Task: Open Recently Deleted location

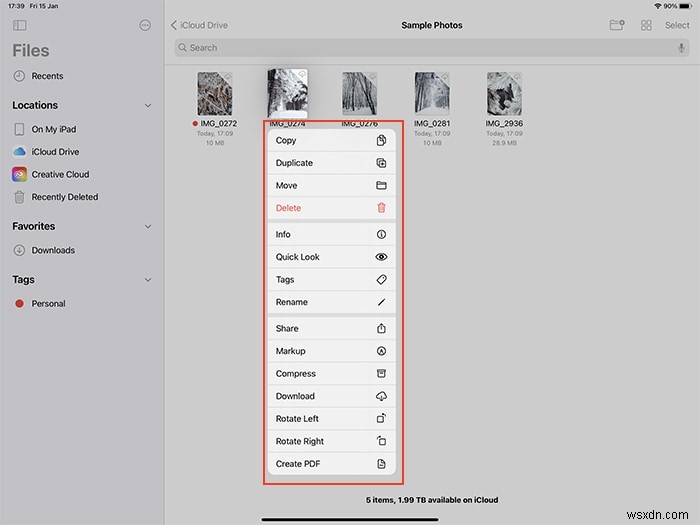Action: tap(65, 197)
